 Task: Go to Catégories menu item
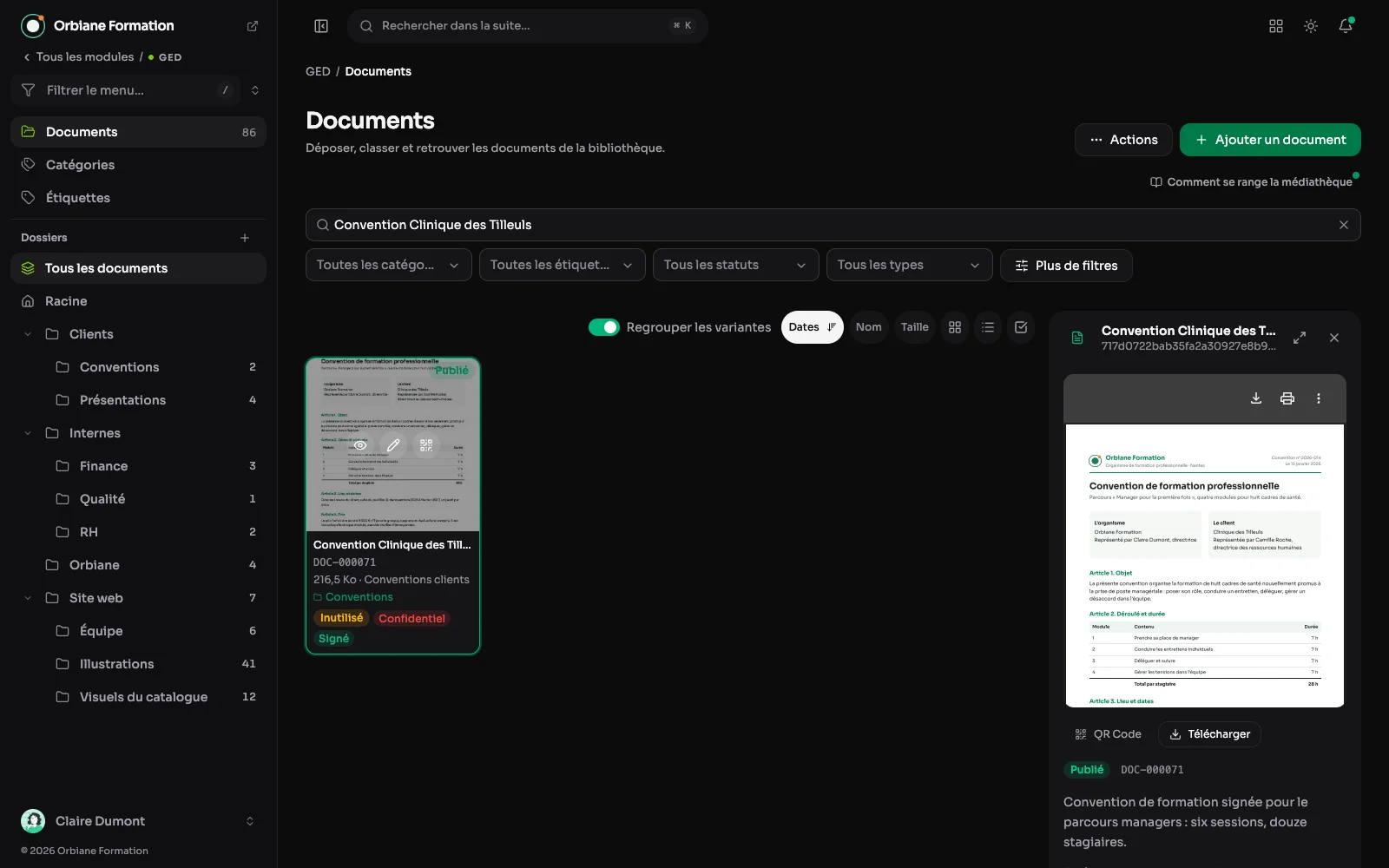[x=139, y=165]
